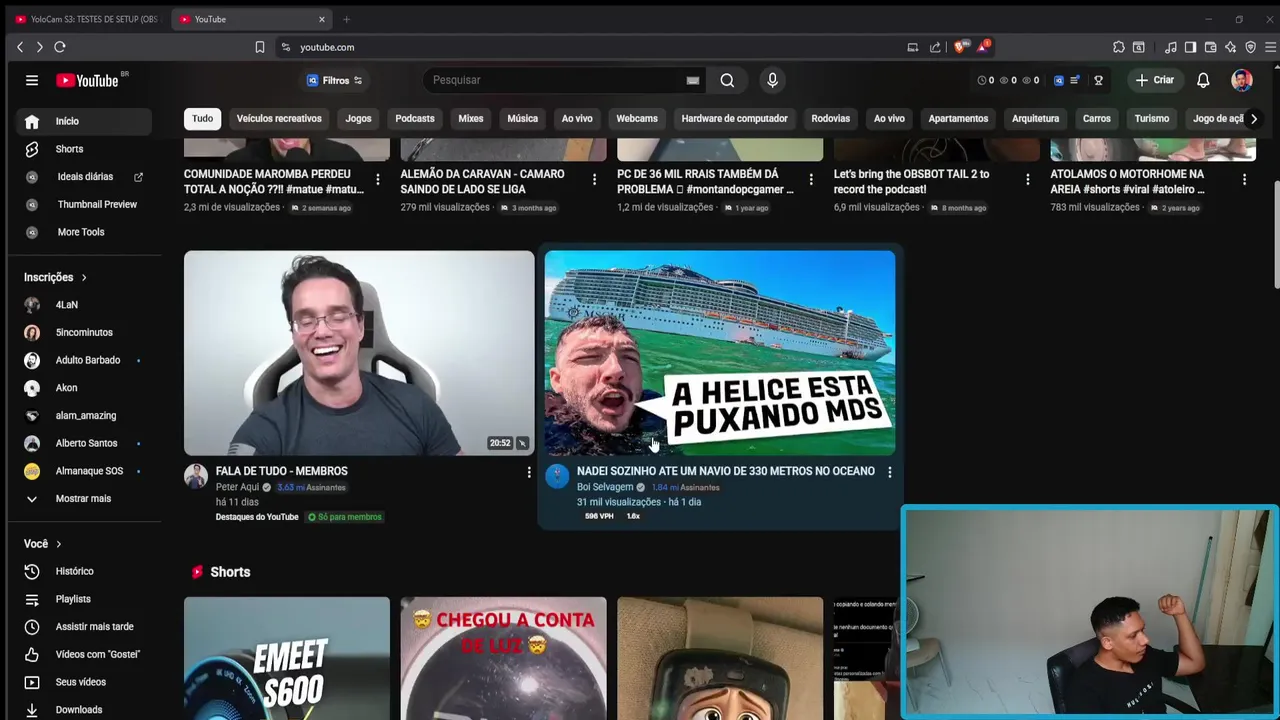Select the Hardware de computador chip

pyautogui.click(x=734, y=118)
